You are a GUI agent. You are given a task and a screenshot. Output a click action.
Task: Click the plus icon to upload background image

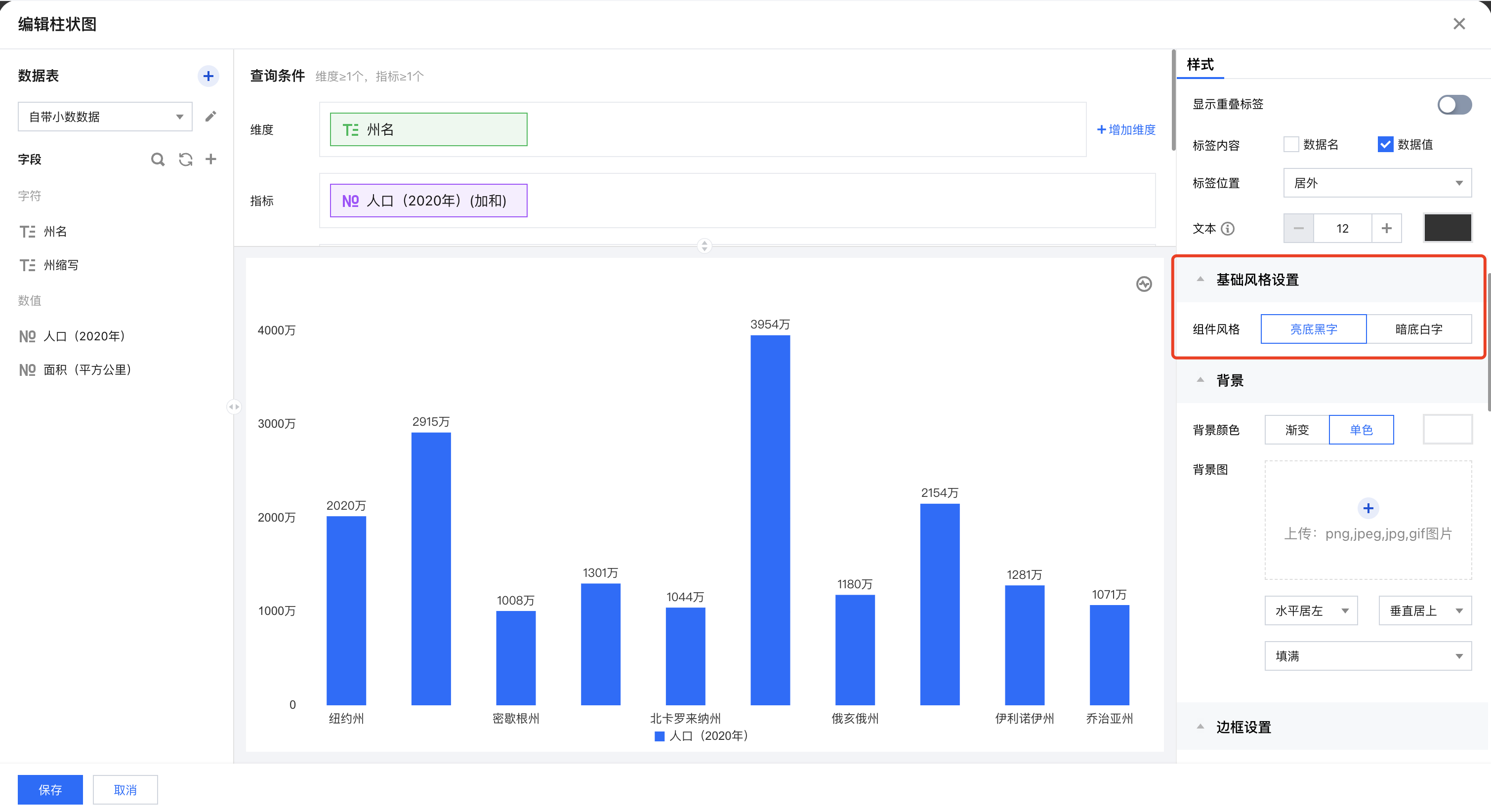(1367, 508)
